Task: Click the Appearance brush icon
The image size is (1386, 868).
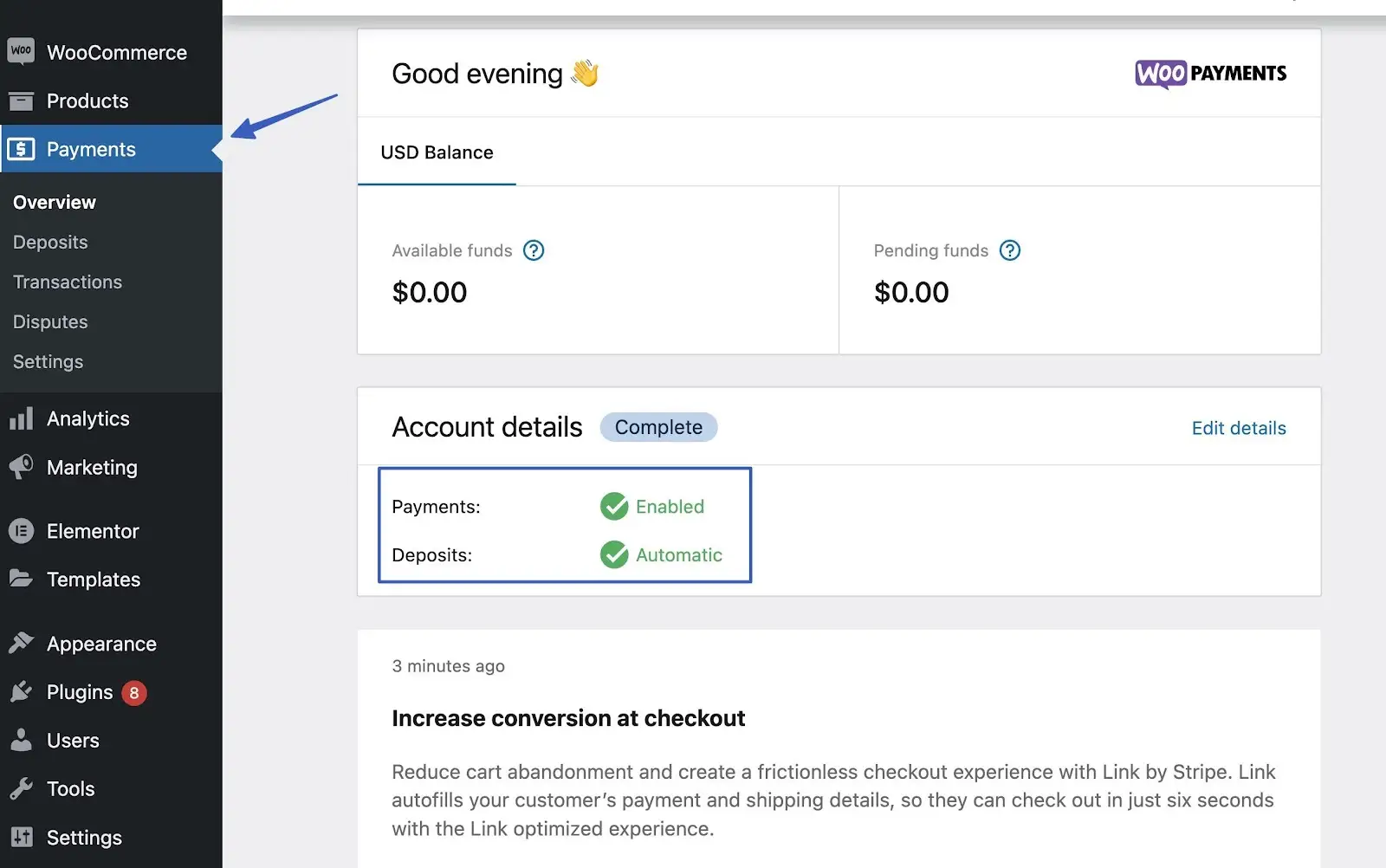Action: pos(22,643)
